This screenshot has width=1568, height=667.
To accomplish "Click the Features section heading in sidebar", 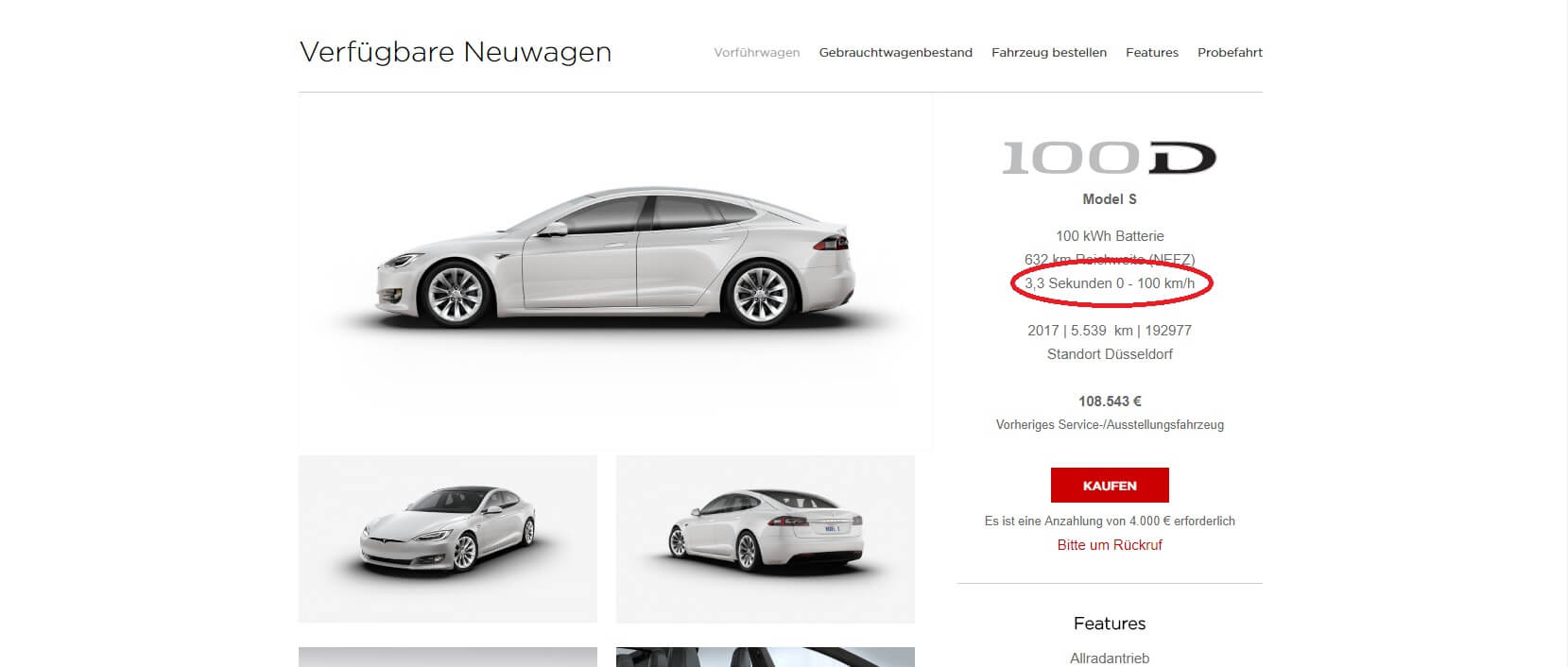I will pos(1110,624).
